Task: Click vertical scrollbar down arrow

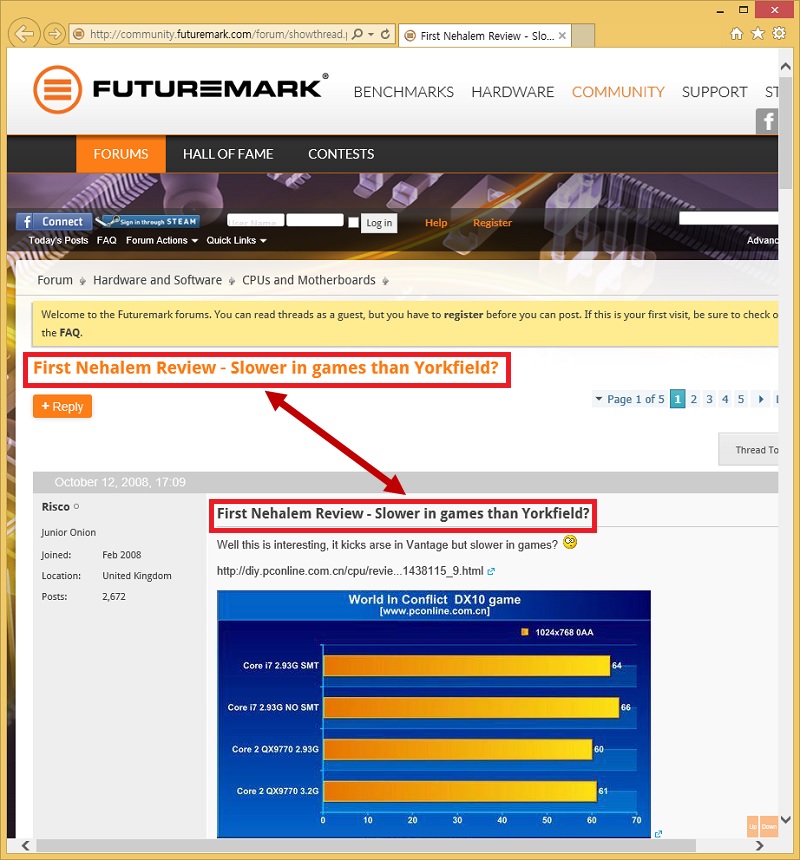Action: [x=785, y=819]
